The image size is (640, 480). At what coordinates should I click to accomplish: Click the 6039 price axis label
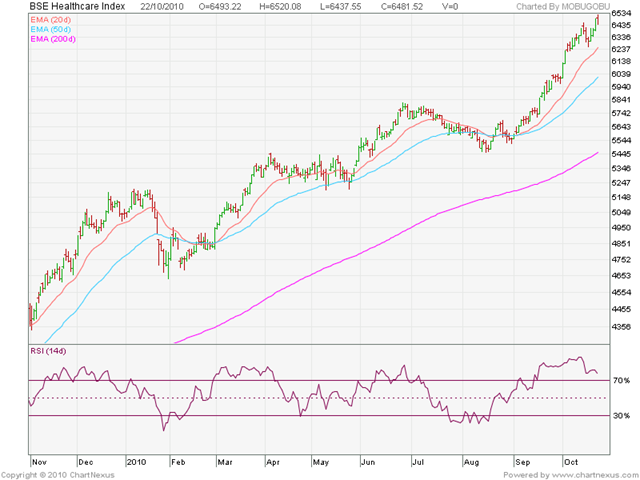click(621, 74)
